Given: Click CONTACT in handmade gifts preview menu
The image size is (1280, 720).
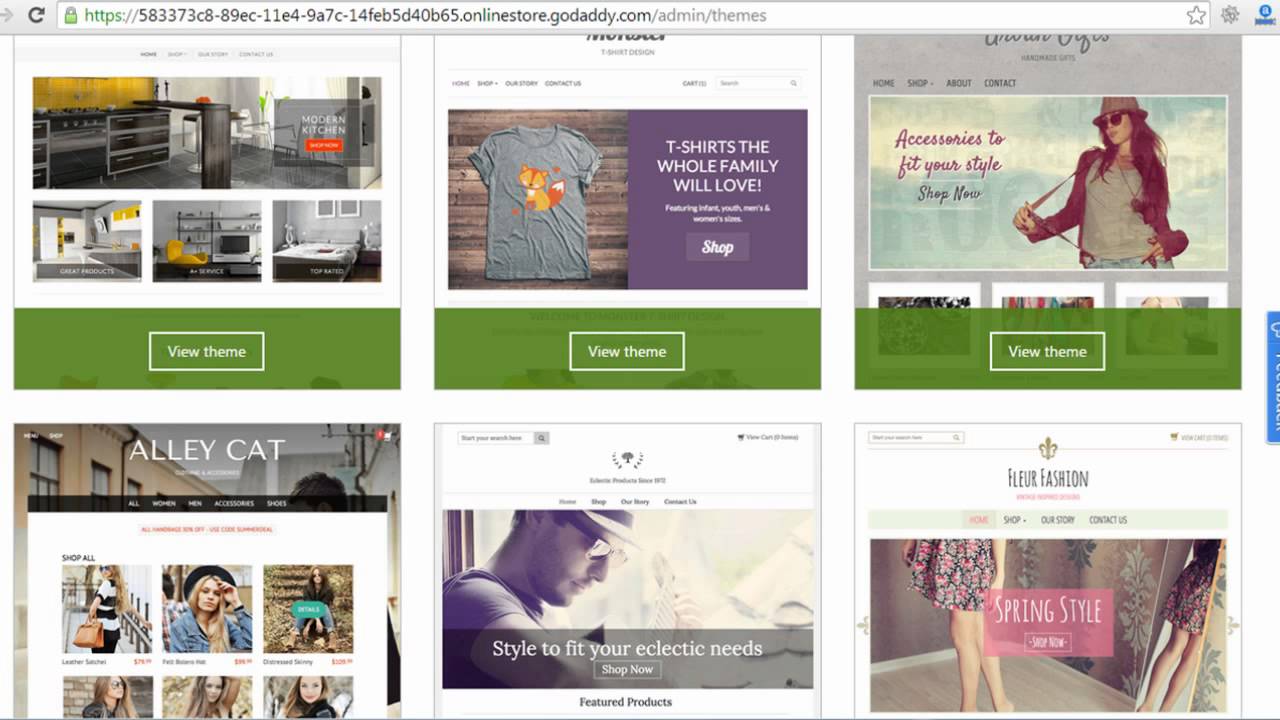Looking at the screenshot, I should click(1000, 83).
